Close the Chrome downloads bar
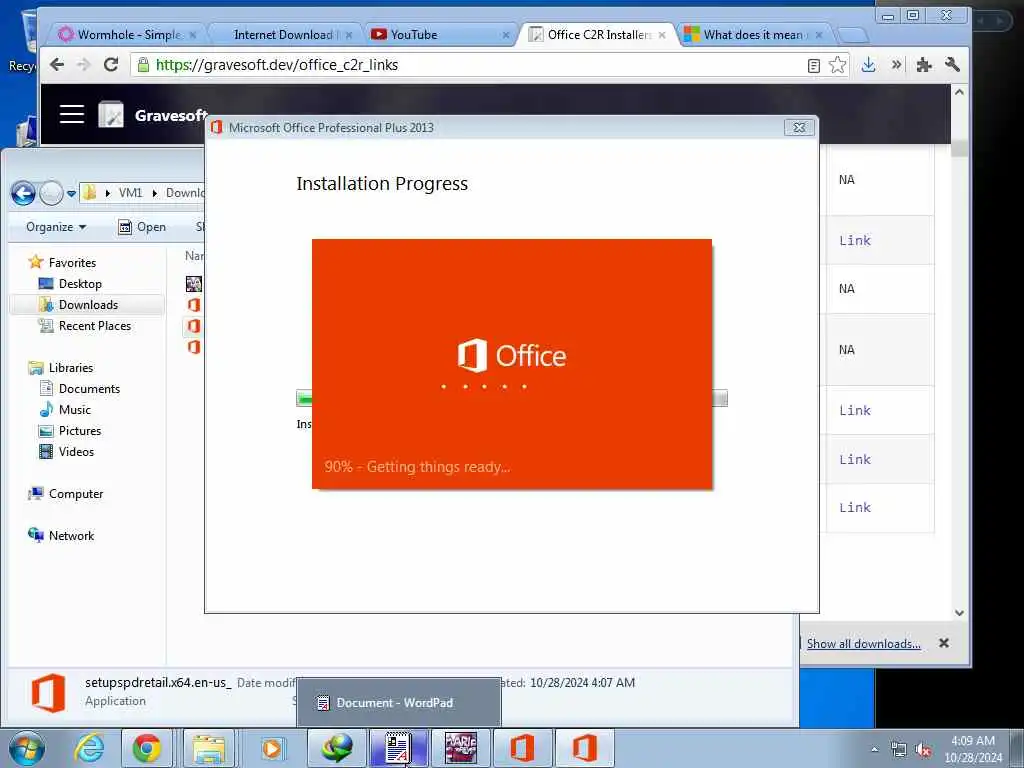This screenshot has height=768, width=1024. [944, 643]
